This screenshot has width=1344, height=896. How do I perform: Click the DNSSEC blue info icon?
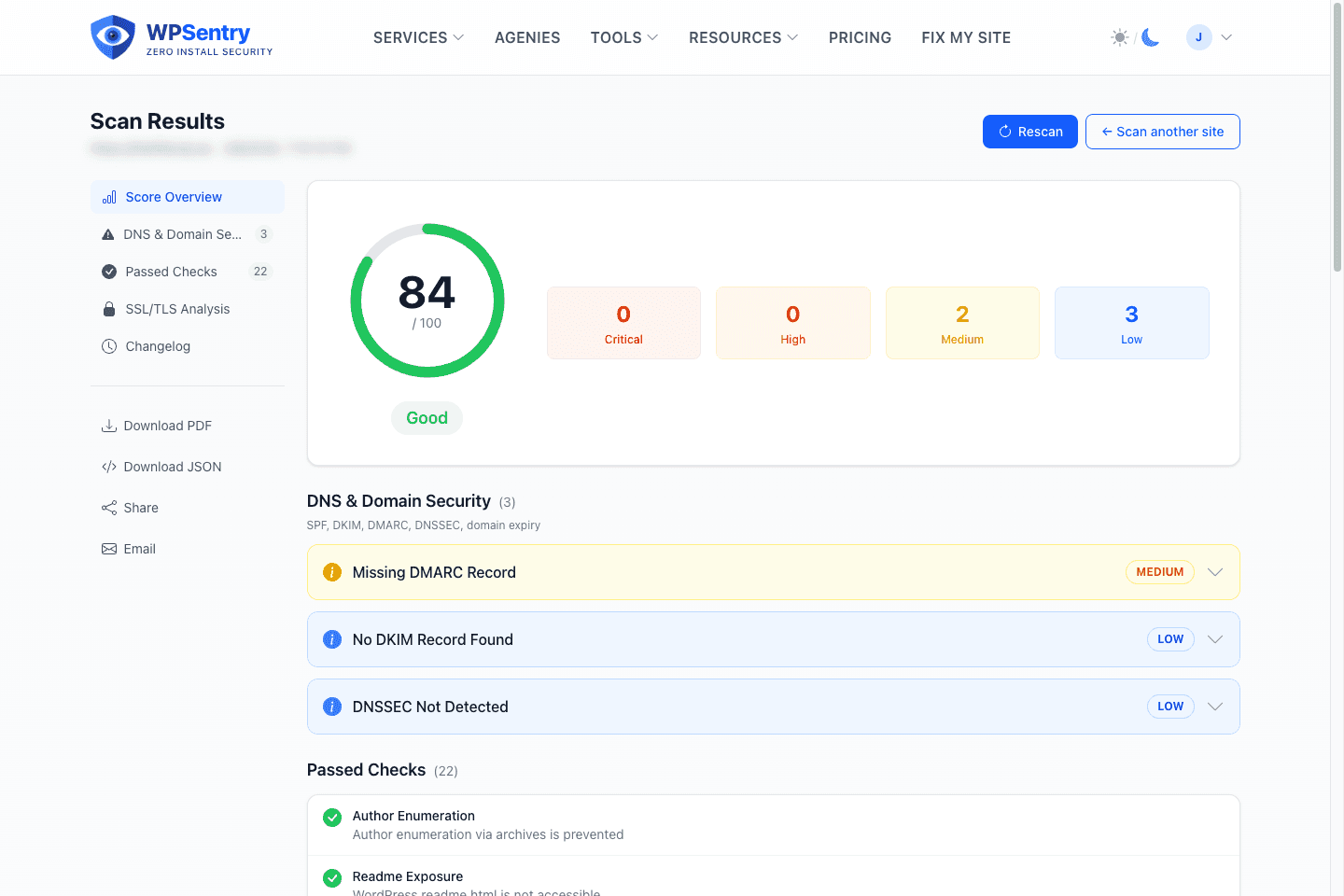pyautogui.click(x=332, y=707)
